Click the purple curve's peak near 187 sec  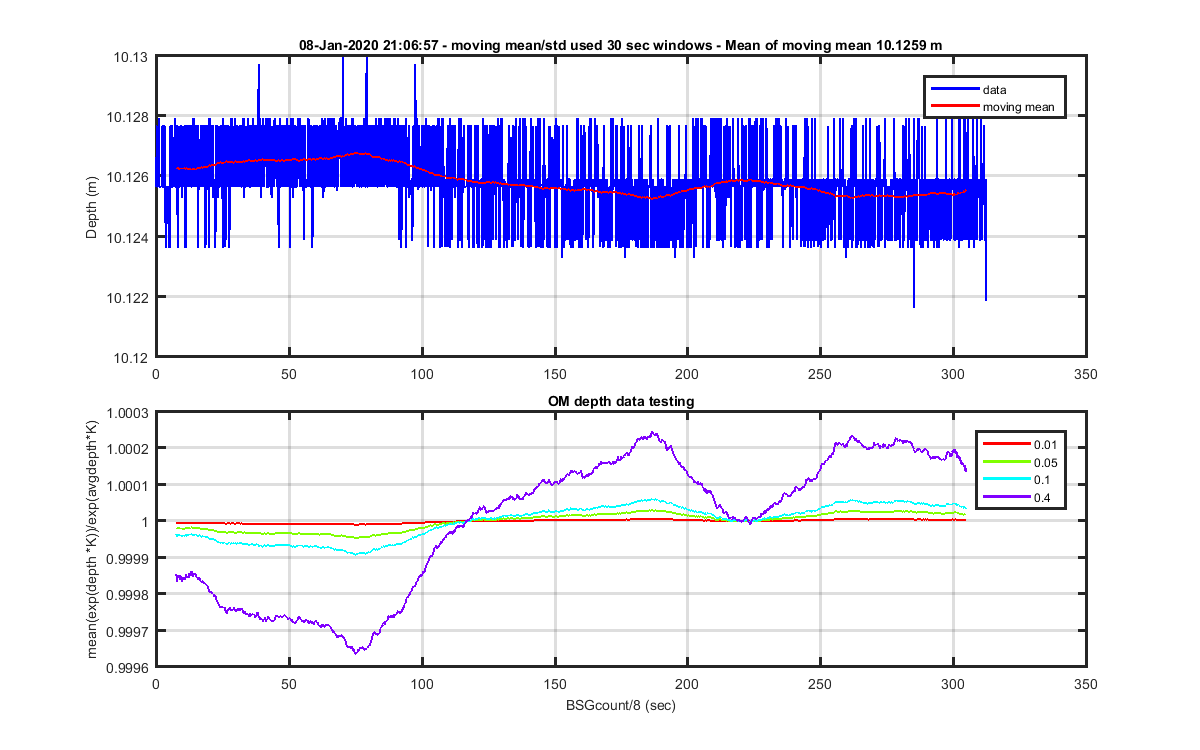tap(653, 433)
